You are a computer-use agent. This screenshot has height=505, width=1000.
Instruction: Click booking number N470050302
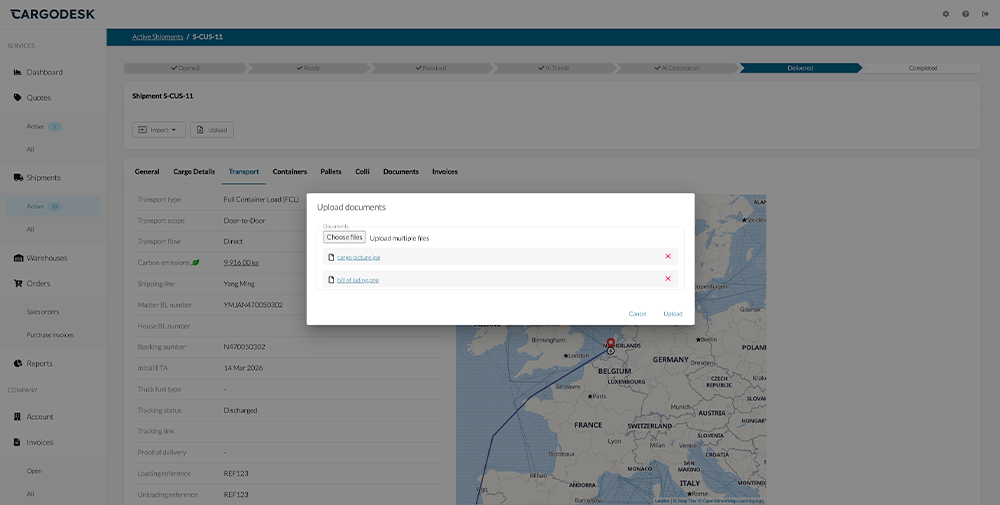coord(244,347)
